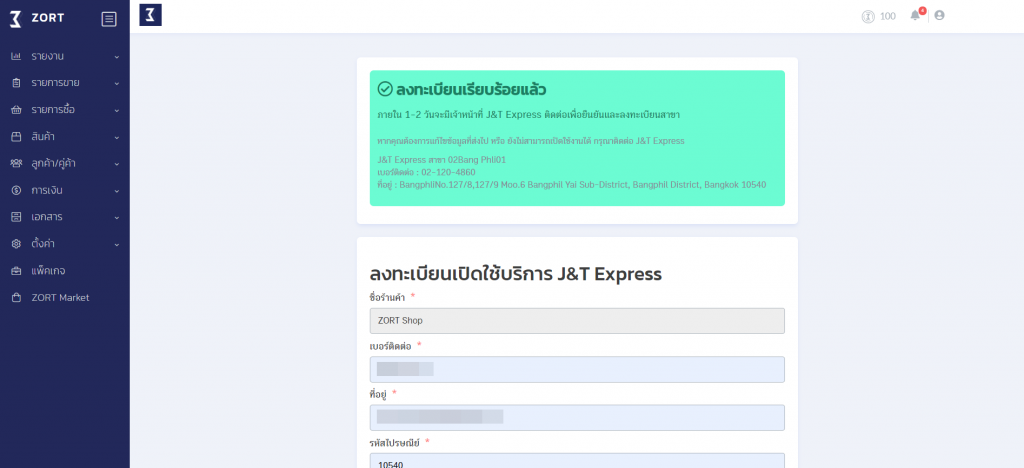The height and width of the screenshot is (468, 1024).
Task: Click the 100 credits number
Action: [888, 16]
